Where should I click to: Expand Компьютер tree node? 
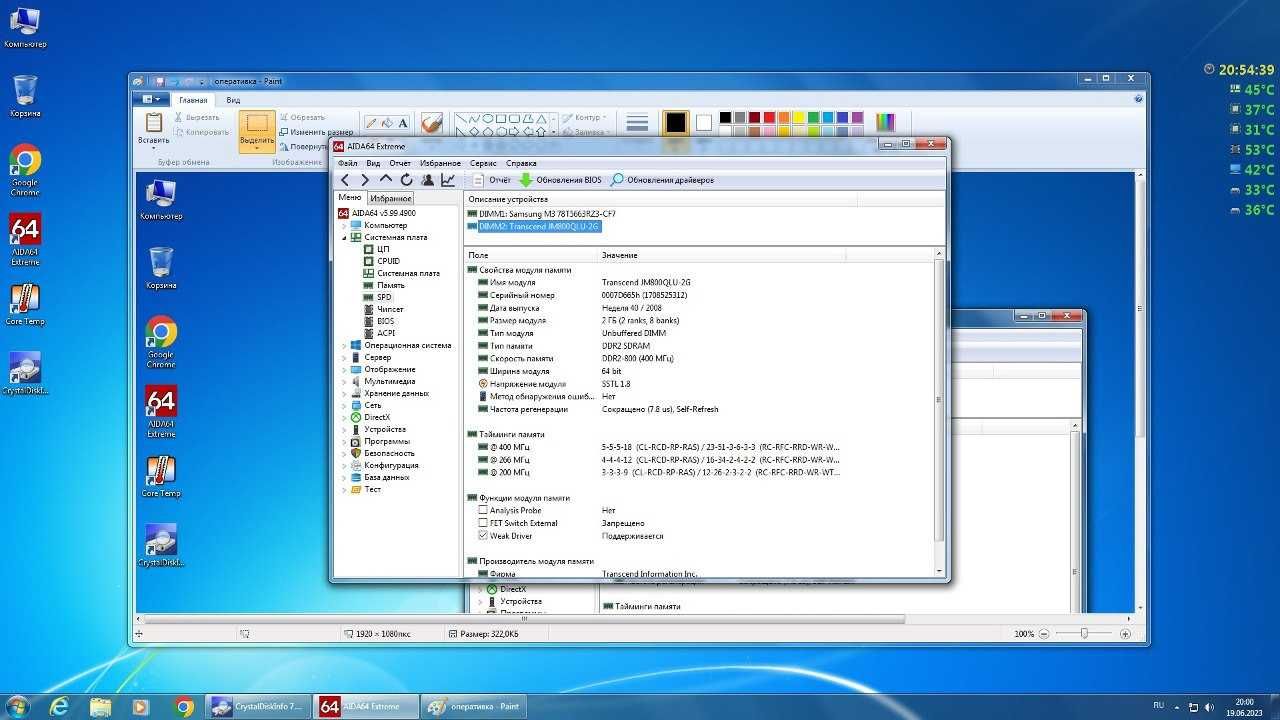pos(344,225)
